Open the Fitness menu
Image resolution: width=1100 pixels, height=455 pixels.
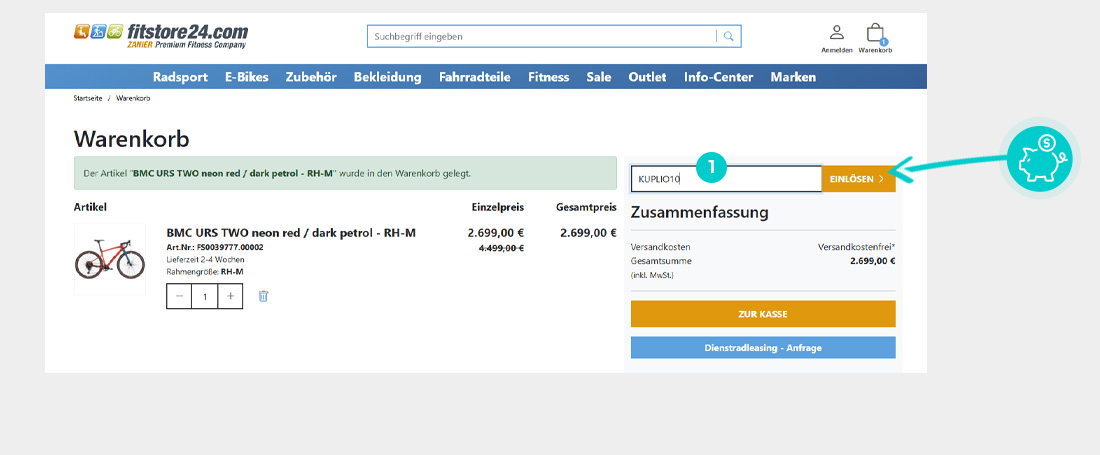click(549, 77)
